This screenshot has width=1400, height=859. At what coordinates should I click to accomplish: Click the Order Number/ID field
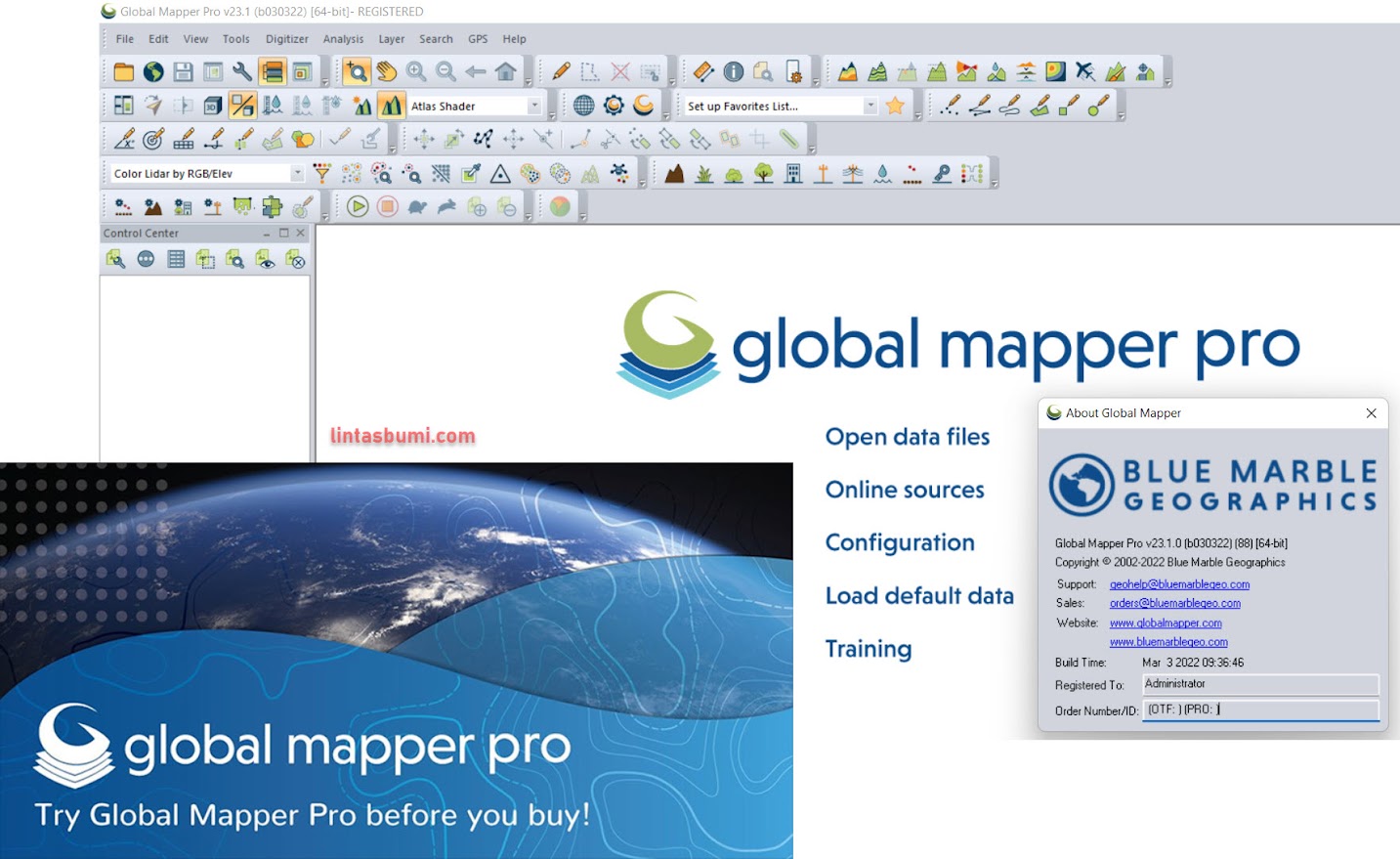coord(1260,709)
